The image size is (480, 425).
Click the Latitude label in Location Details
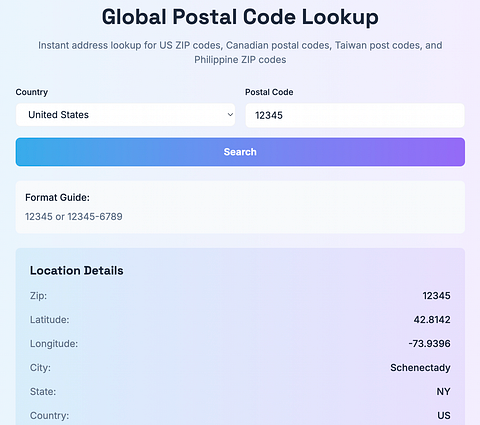[x=50, y=320]
